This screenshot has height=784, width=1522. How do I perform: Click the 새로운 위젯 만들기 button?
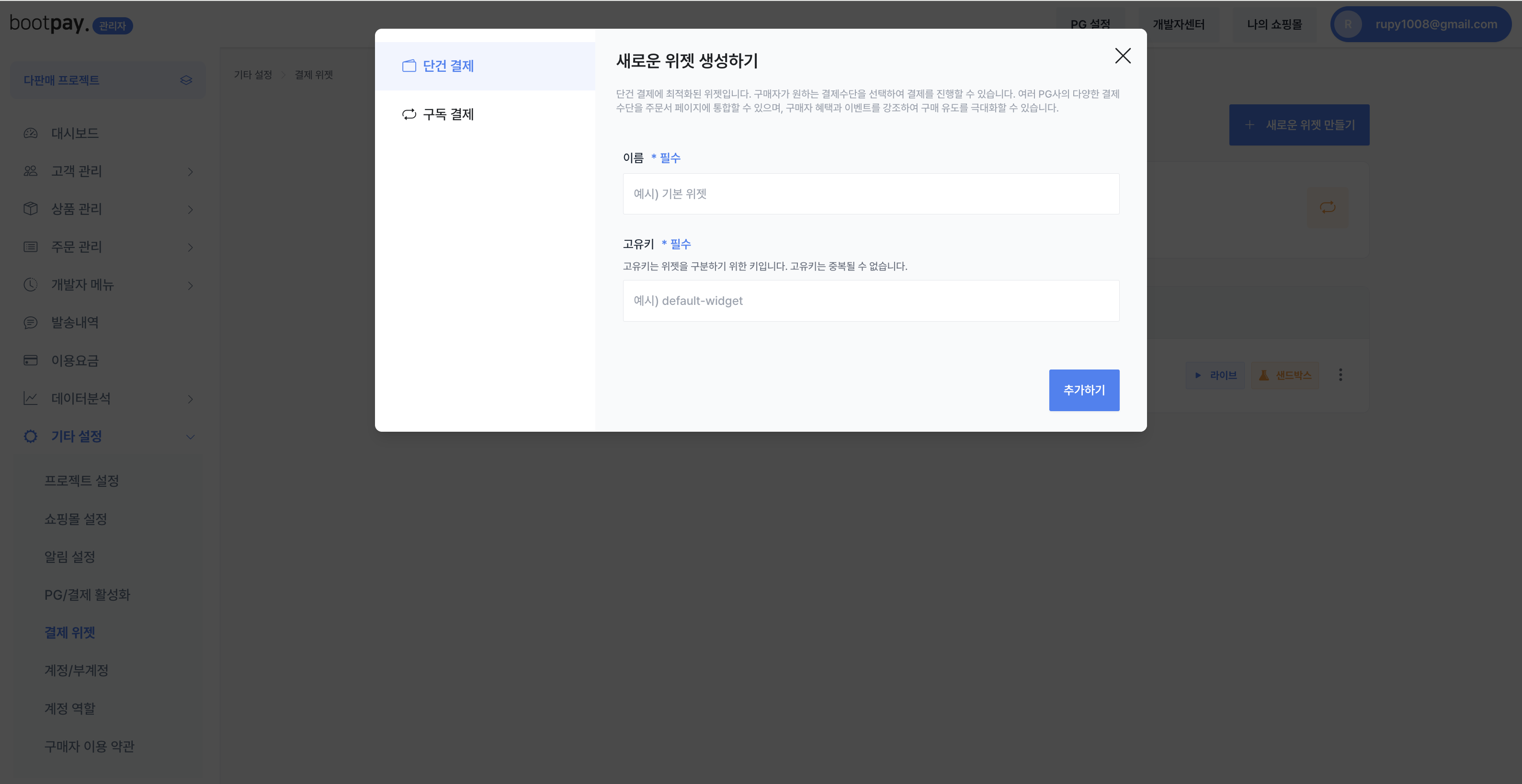[x=1299, y=124]
